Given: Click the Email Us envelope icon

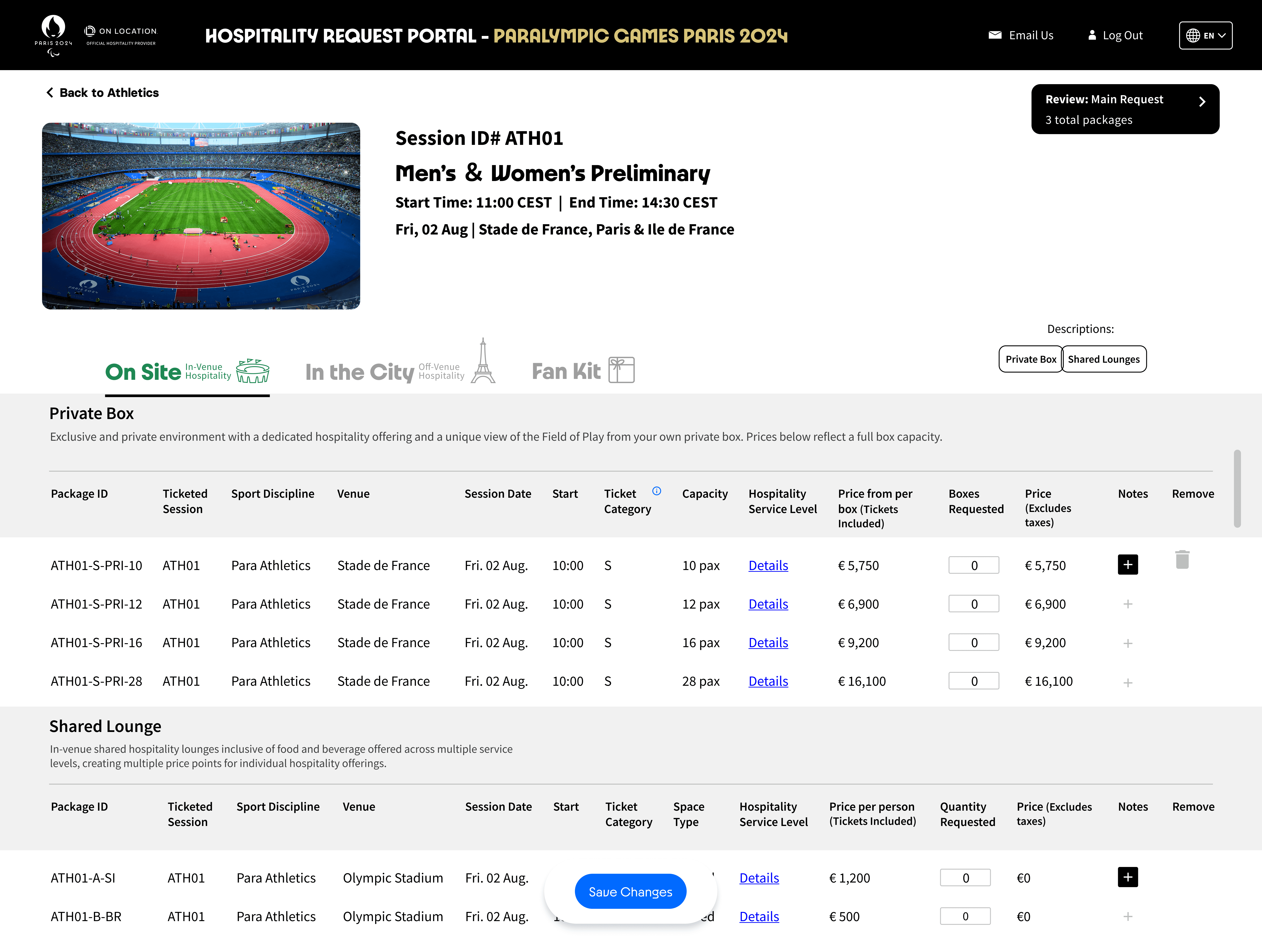Looking at the screenshot, I should point(994,35).
